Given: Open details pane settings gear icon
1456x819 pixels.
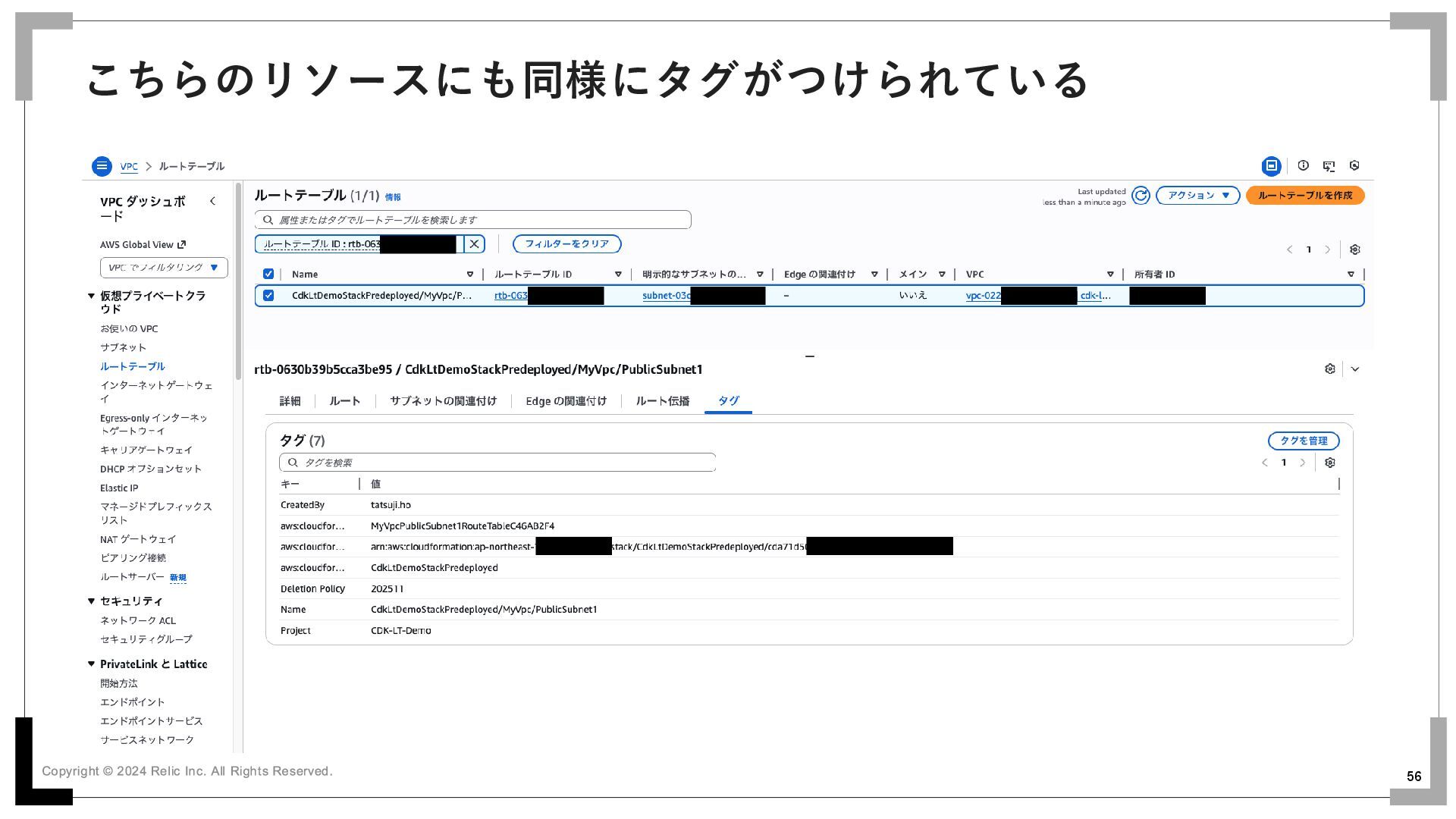Looking at the screenshot, I should click(1329, 369).
